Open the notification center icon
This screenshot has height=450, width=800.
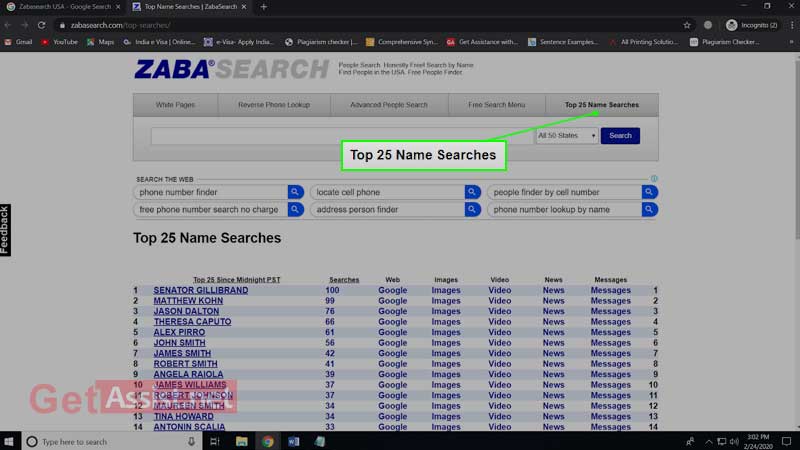pos(786,441)
